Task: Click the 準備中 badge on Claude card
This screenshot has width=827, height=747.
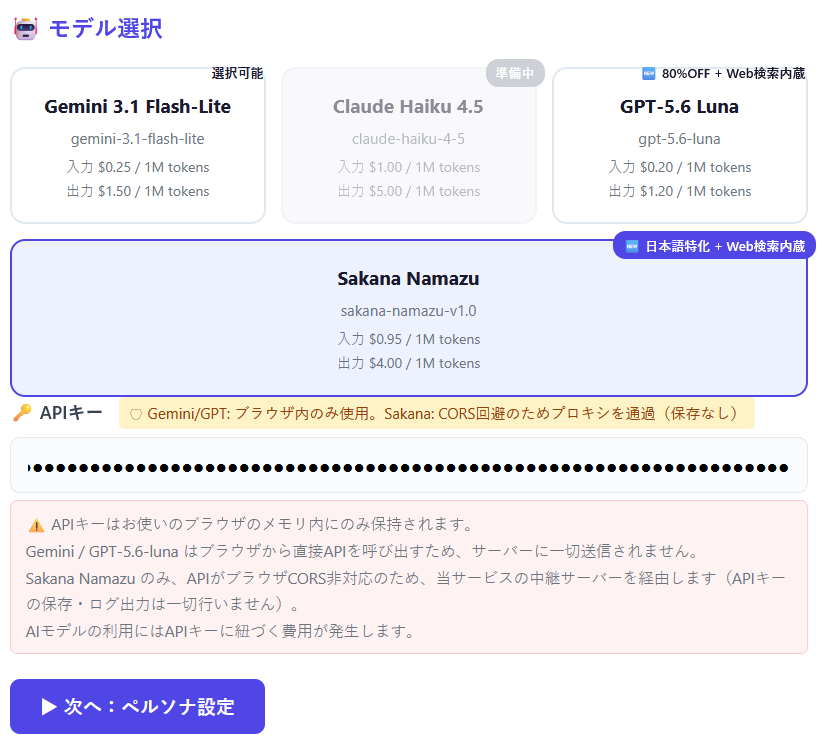Action: 515,73
